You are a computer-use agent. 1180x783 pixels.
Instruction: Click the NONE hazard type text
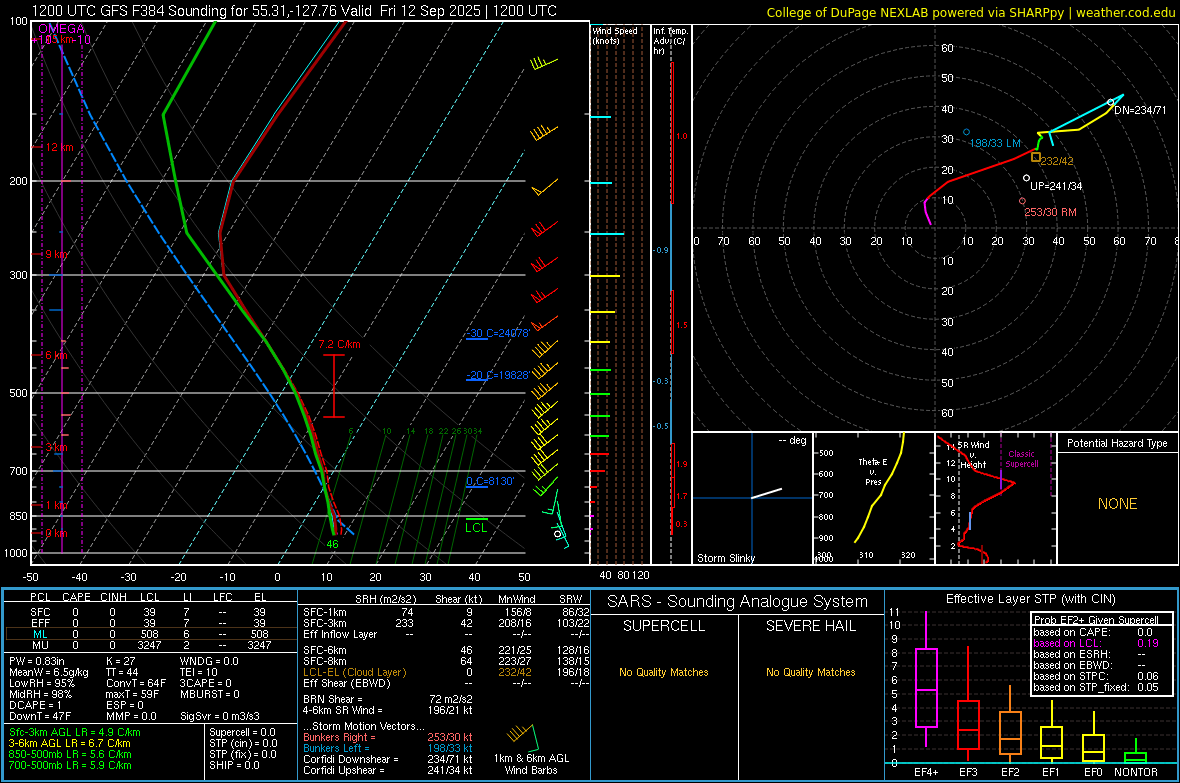click(x=1117, y=504)
